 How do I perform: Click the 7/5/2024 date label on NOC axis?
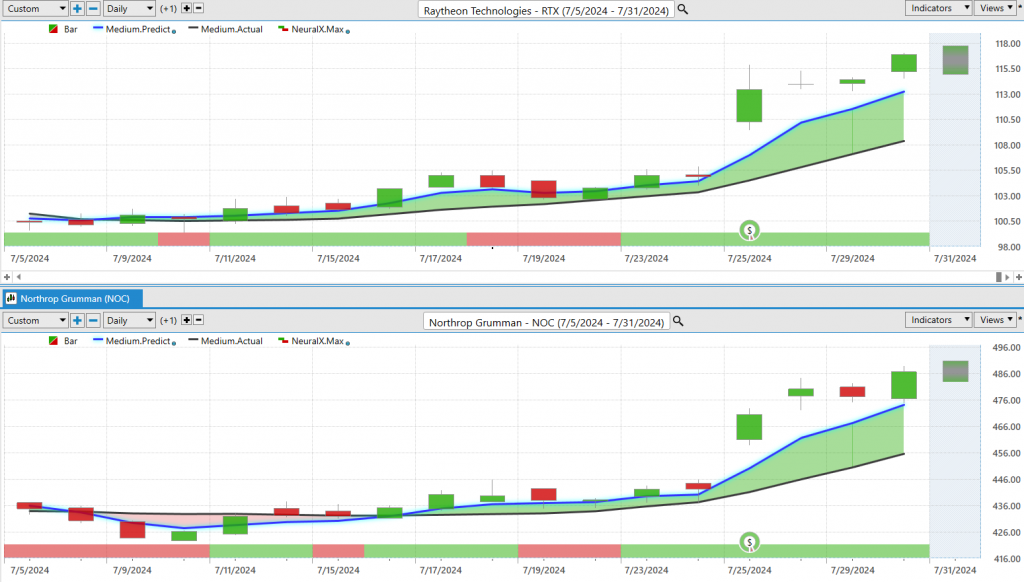click(x=29, y=570)
